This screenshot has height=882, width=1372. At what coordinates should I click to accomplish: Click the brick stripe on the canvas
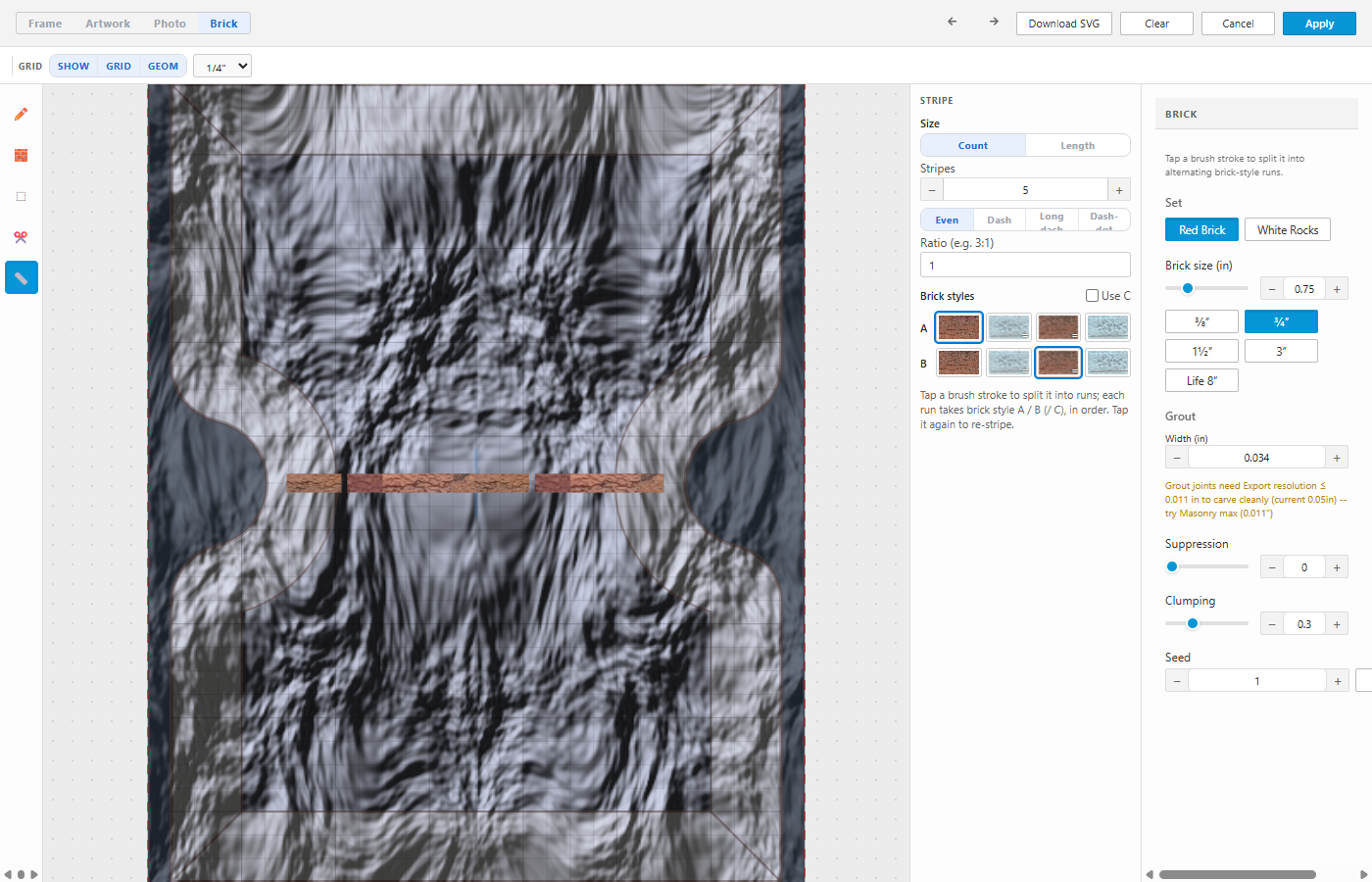(x=475, y=483)
